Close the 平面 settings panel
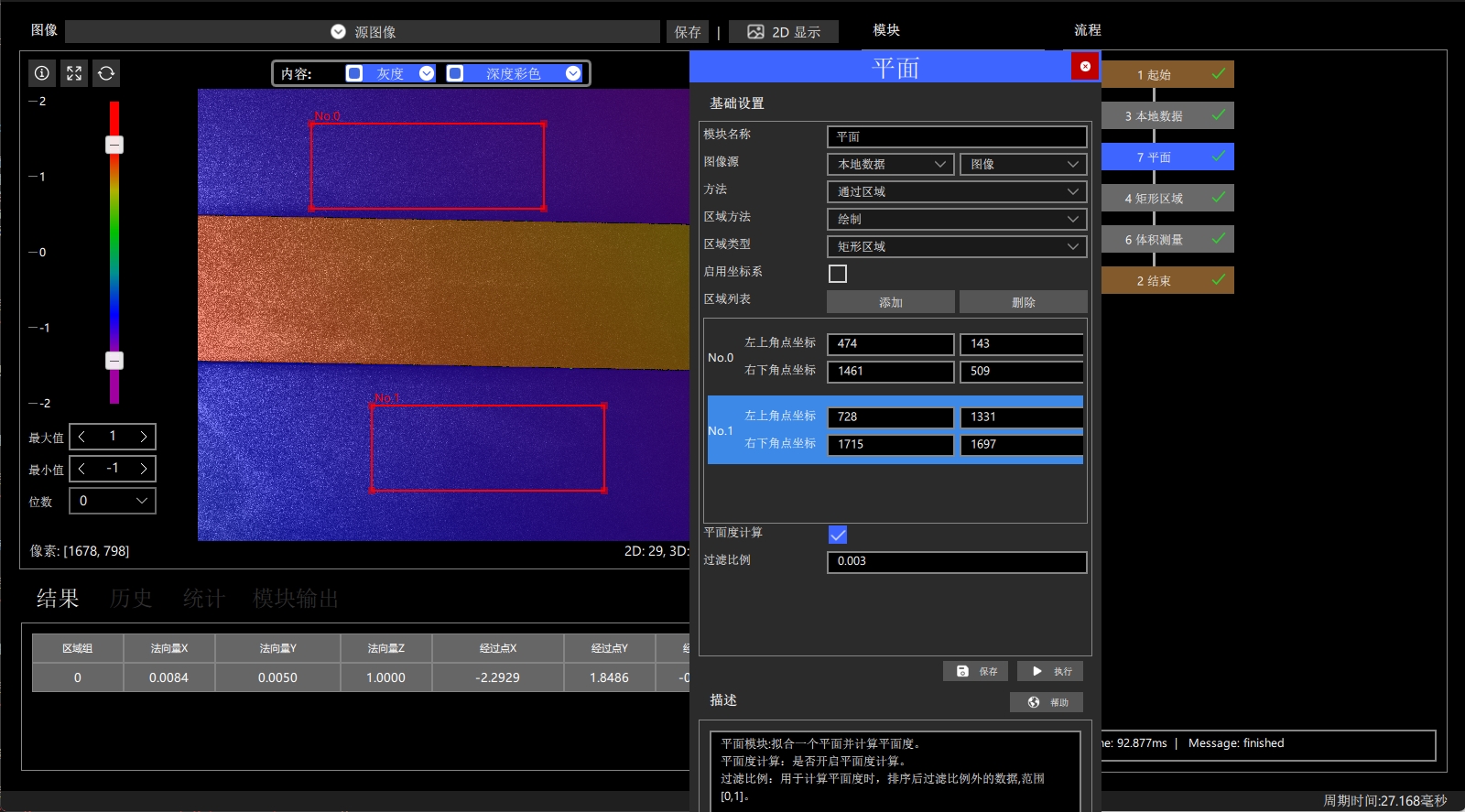 pyautogui.click(x=1085, y=66)
